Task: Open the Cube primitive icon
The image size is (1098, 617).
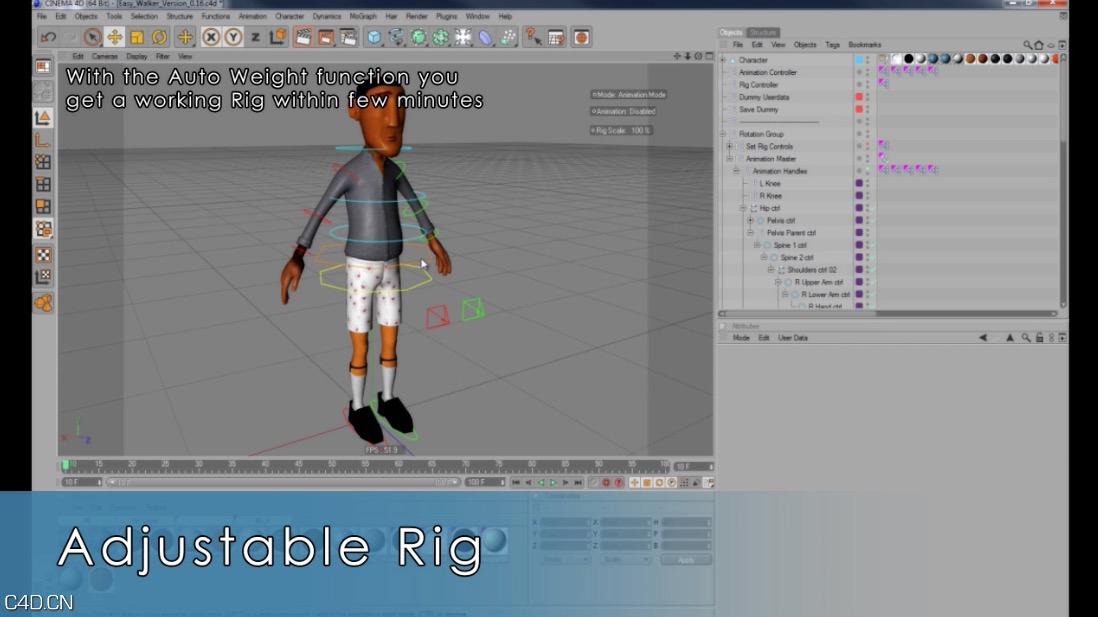Action: 374,37
